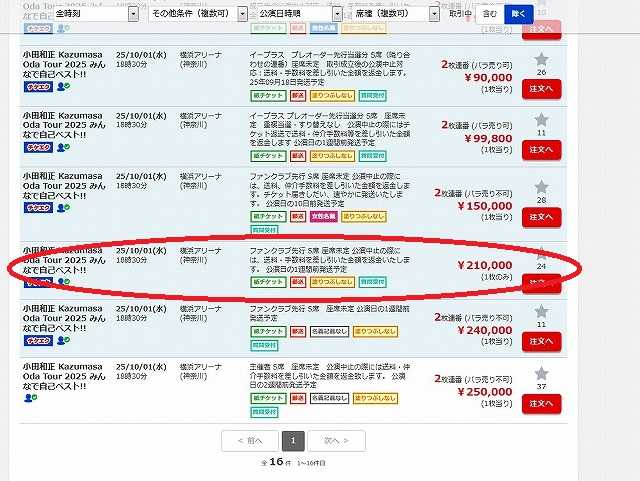The image size is (640, 481).
Task: Click the 女性名義 tag in the ¥150,000 row
Action: click(324, 216)
